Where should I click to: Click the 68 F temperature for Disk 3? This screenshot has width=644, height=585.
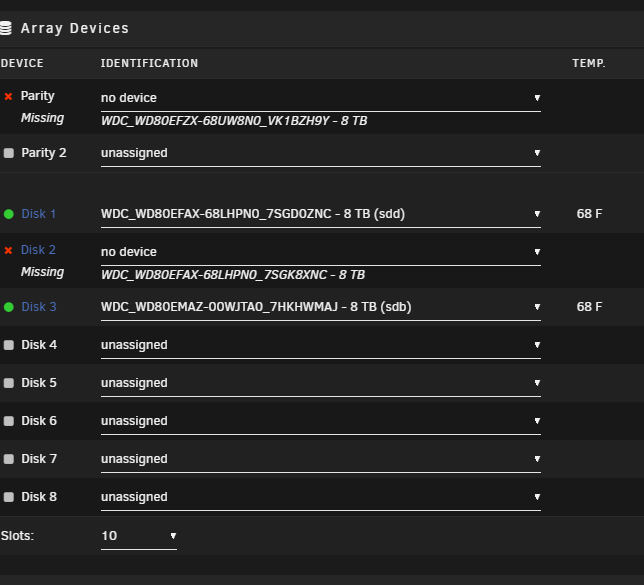click(x=589, y=307)
